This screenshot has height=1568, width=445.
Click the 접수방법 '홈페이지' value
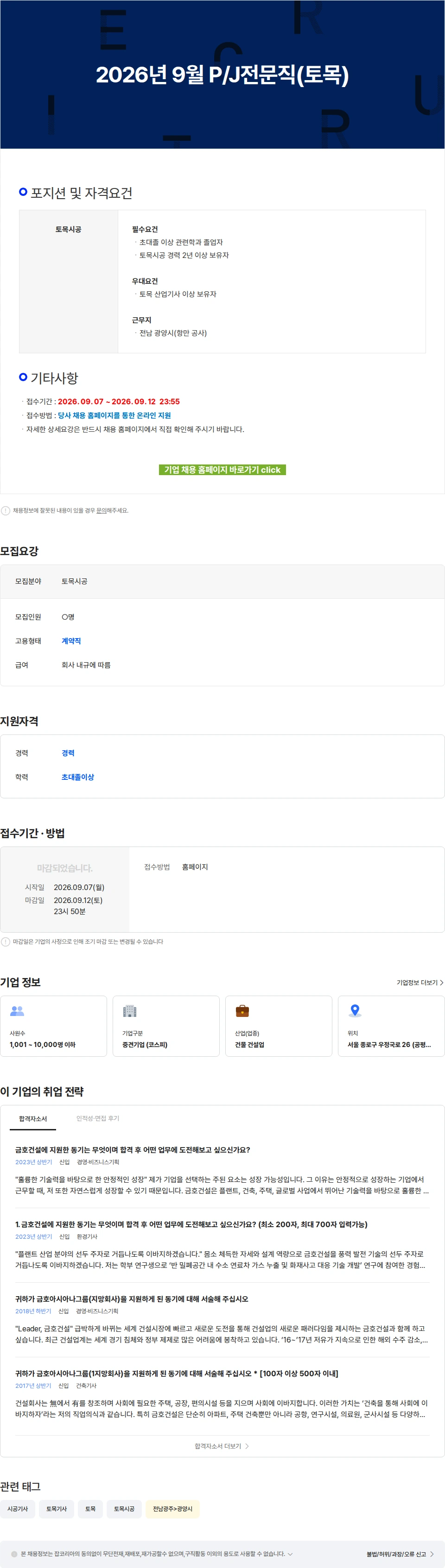pos(195,867)
